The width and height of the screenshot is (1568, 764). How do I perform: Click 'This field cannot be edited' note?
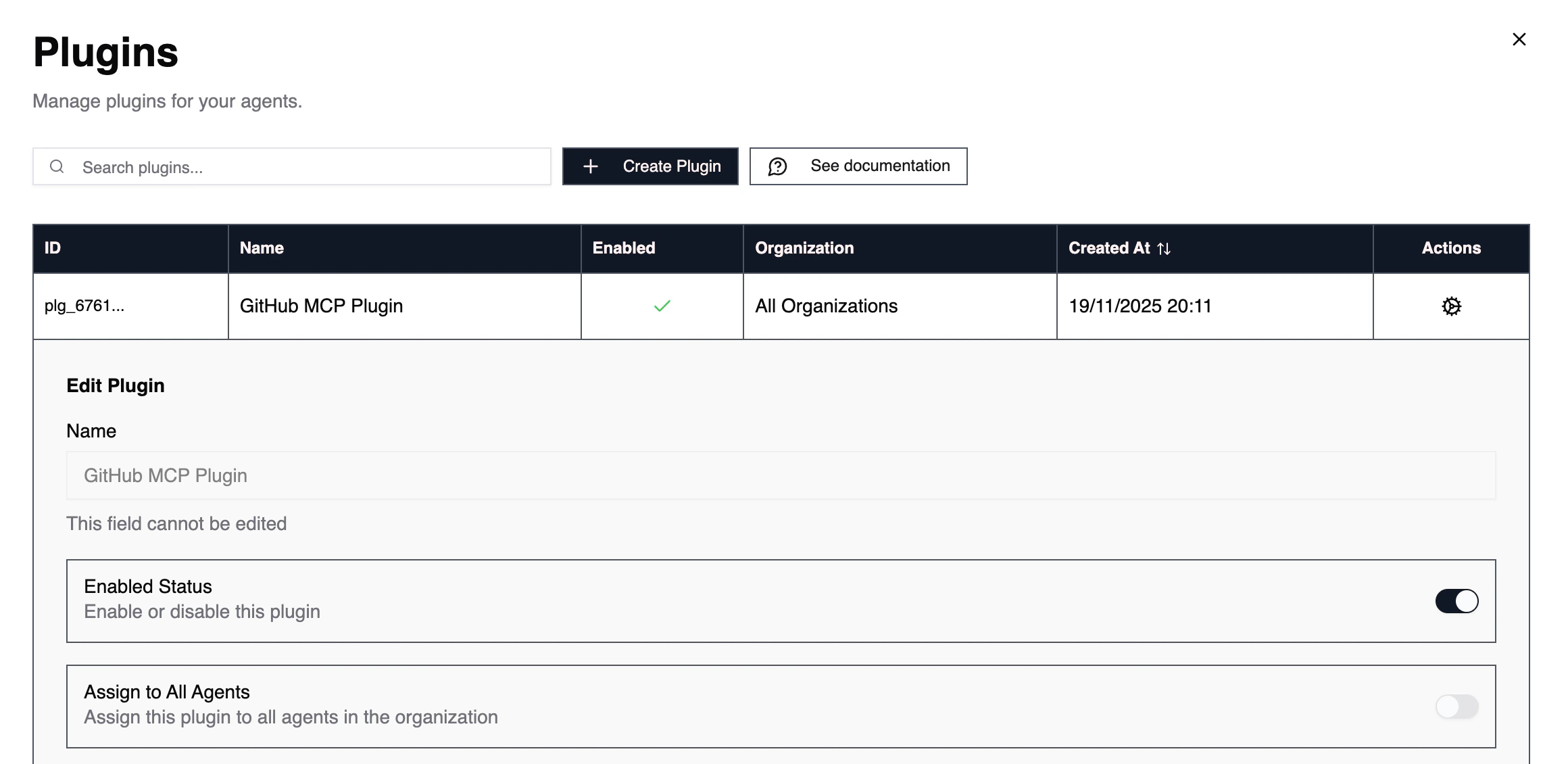176,524
